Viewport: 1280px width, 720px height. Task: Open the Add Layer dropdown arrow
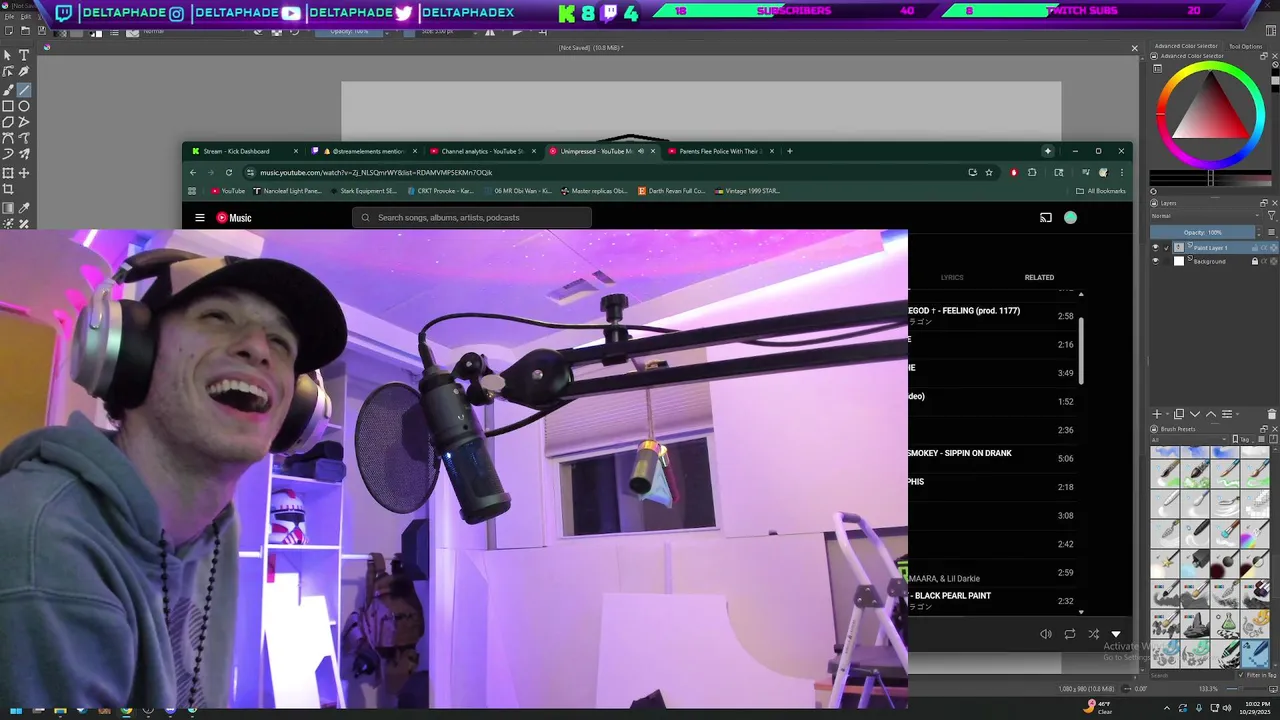click(1166, 414)
